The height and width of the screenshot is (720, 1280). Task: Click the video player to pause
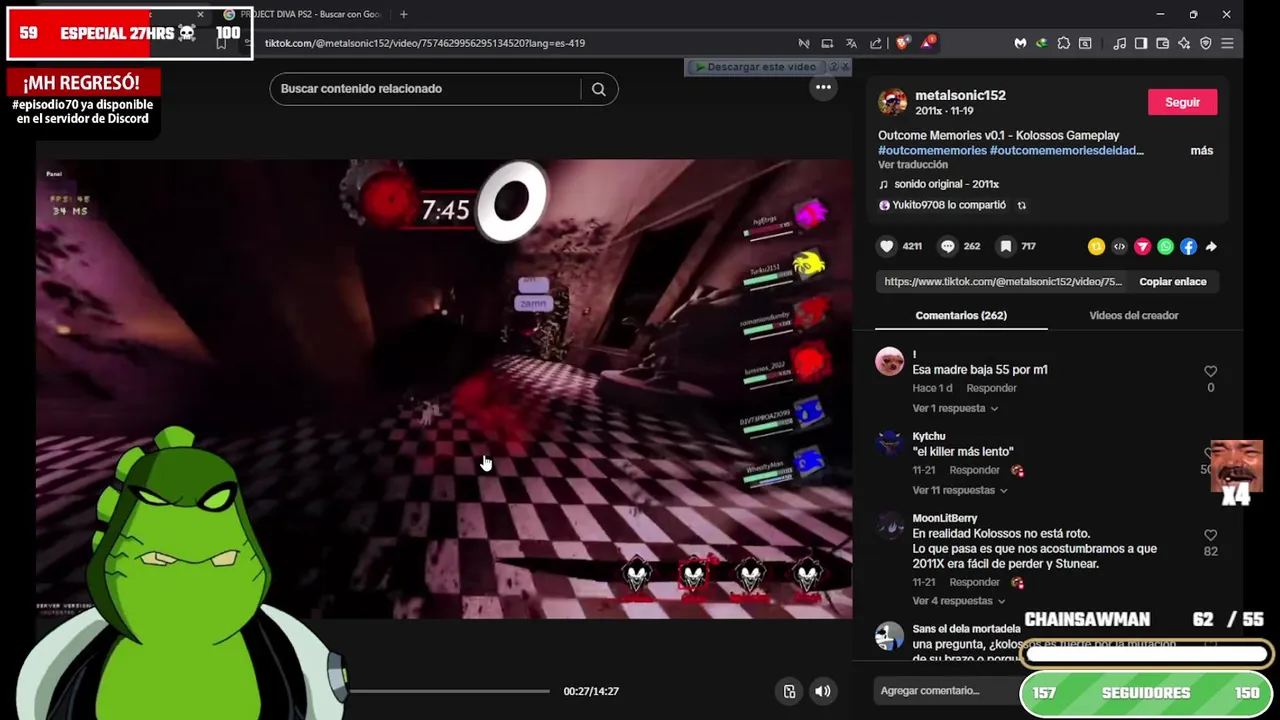tap(444, 389)
